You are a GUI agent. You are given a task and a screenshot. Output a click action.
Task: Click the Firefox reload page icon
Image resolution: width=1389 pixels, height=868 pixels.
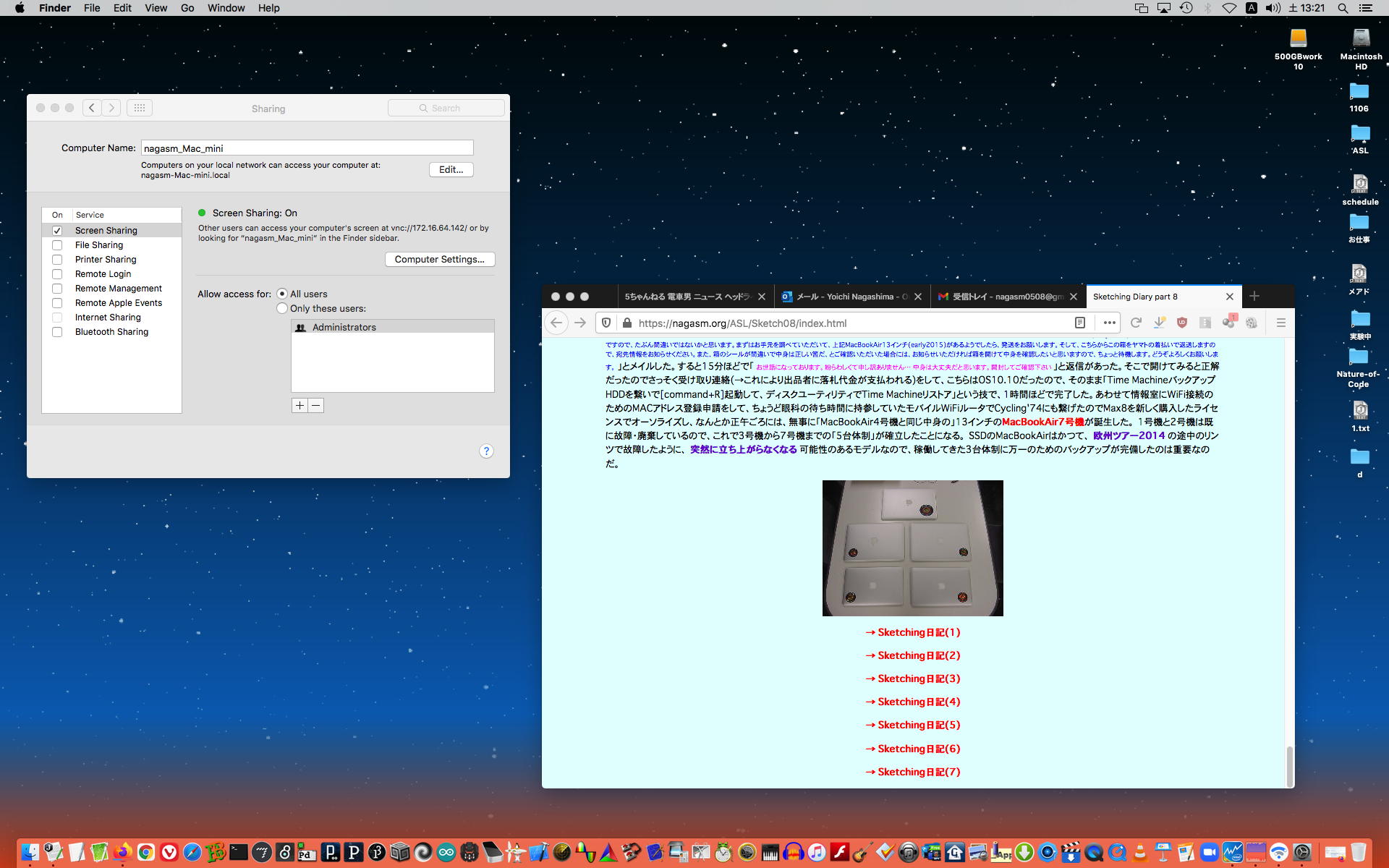coord(1136,323)
